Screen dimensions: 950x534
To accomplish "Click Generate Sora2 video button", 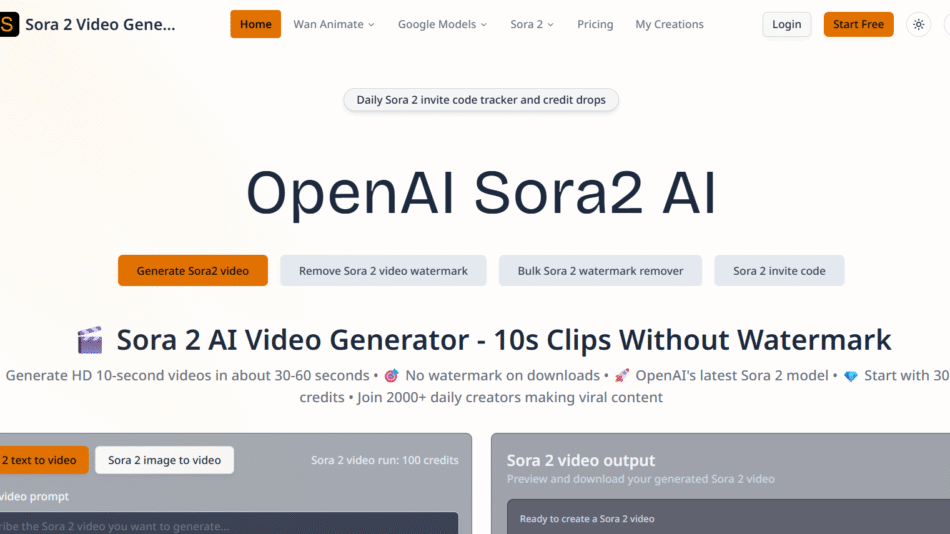I will coord(192,271).
